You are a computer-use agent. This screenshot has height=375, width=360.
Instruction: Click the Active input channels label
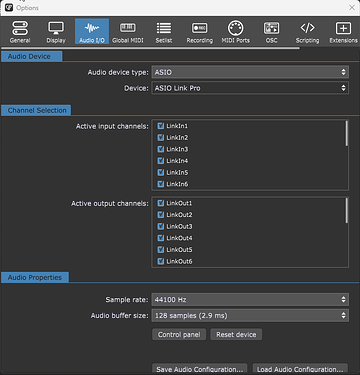tap(112, 126)
